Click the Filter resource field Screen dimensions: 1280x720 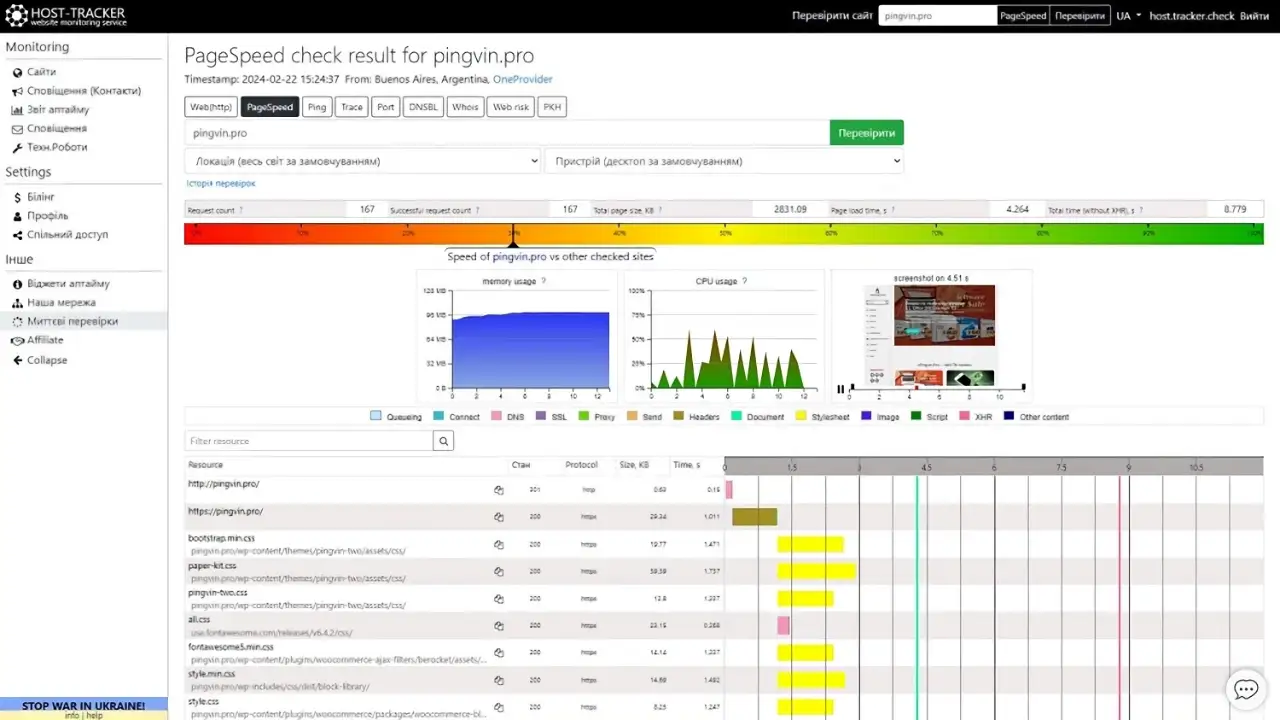click(x=309, y=441)
